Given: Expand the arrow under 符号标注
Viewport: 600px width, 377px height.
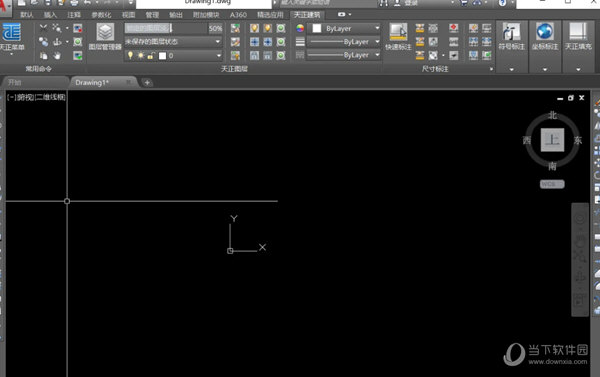Looking at the screenshot, I should [x=512, y=69].
